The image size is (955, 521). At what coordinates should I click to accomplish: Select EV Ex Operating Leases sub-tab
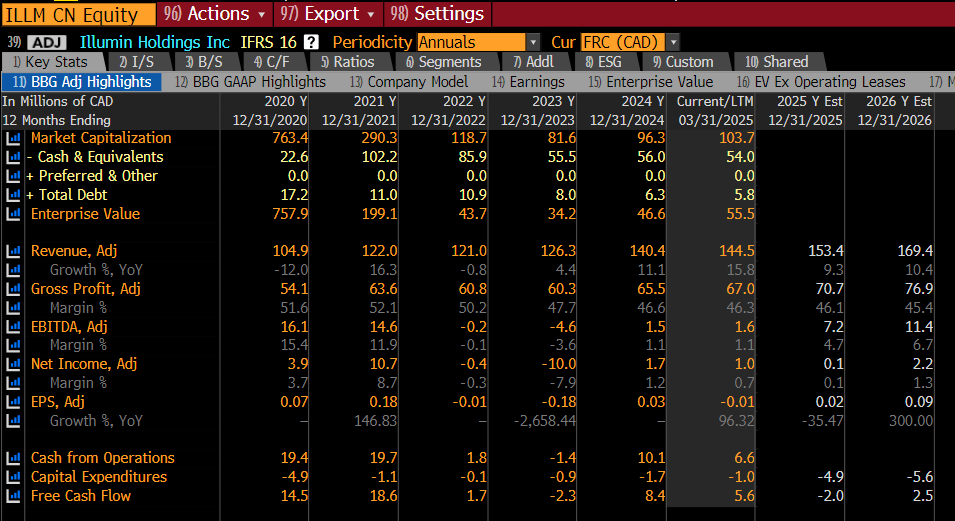821,82
